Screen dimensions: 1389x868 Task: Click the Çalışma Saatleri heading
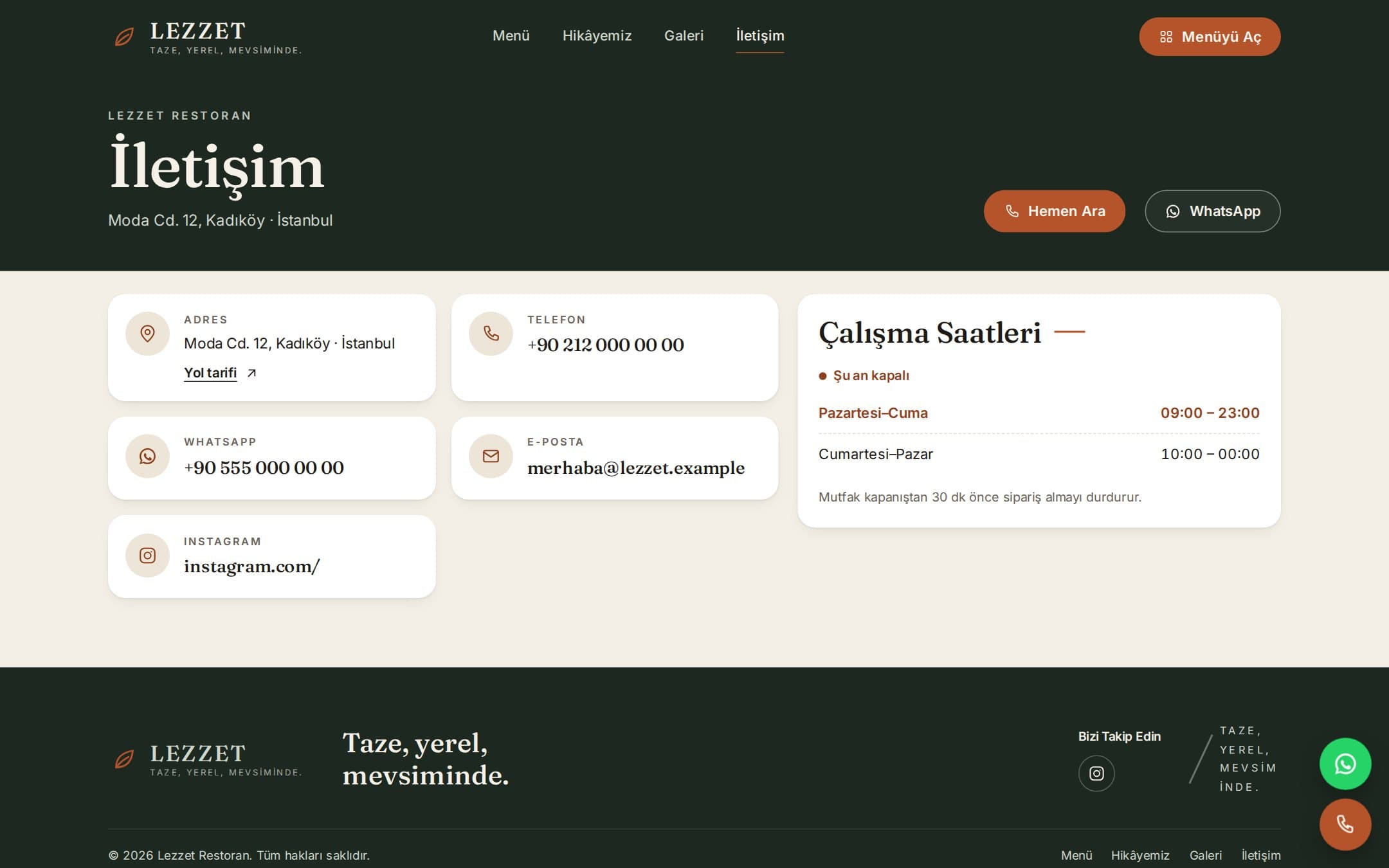pos(929,334)
